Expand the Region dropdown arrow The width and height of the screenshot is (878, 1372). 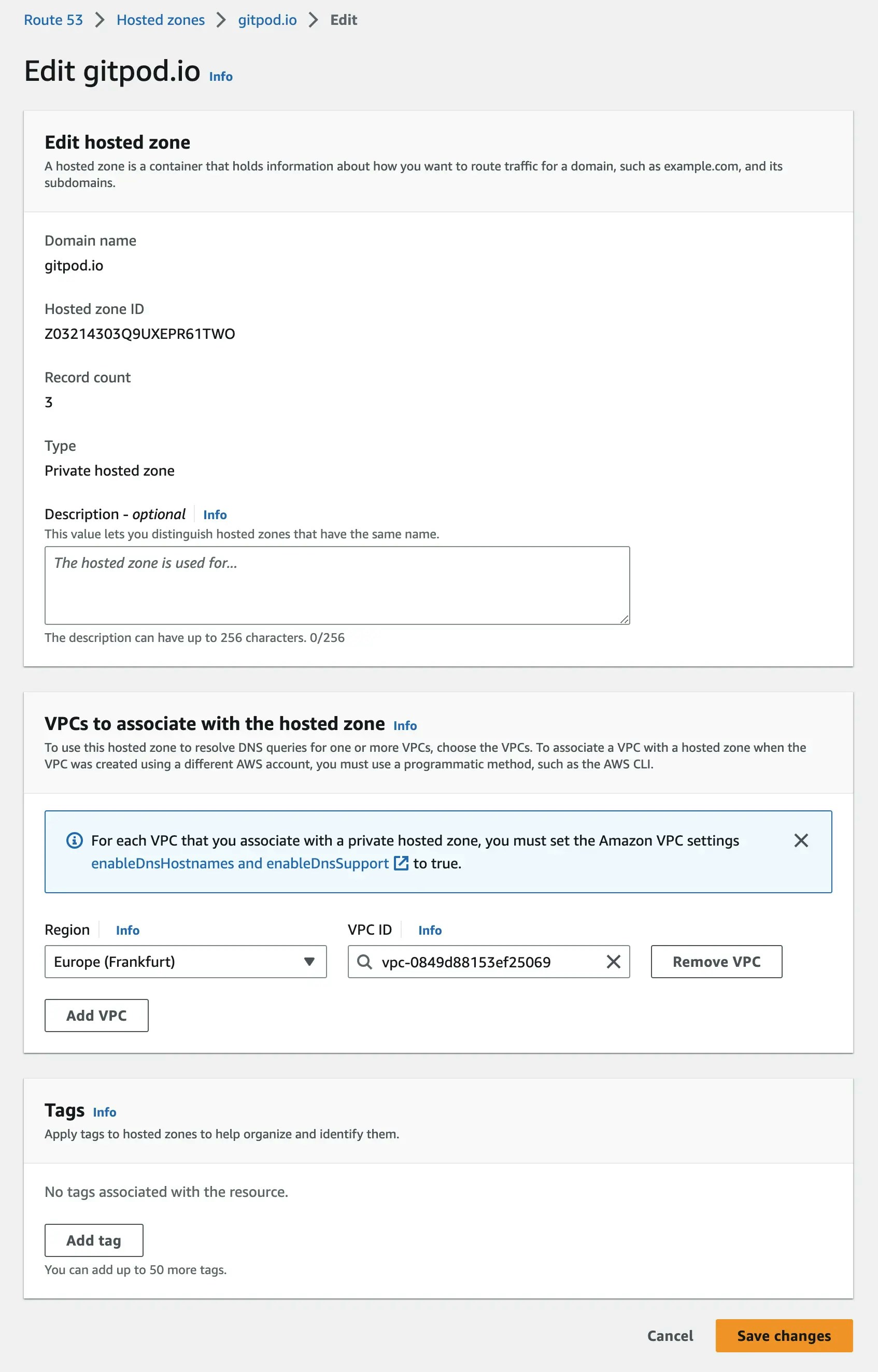coord(309,962)
